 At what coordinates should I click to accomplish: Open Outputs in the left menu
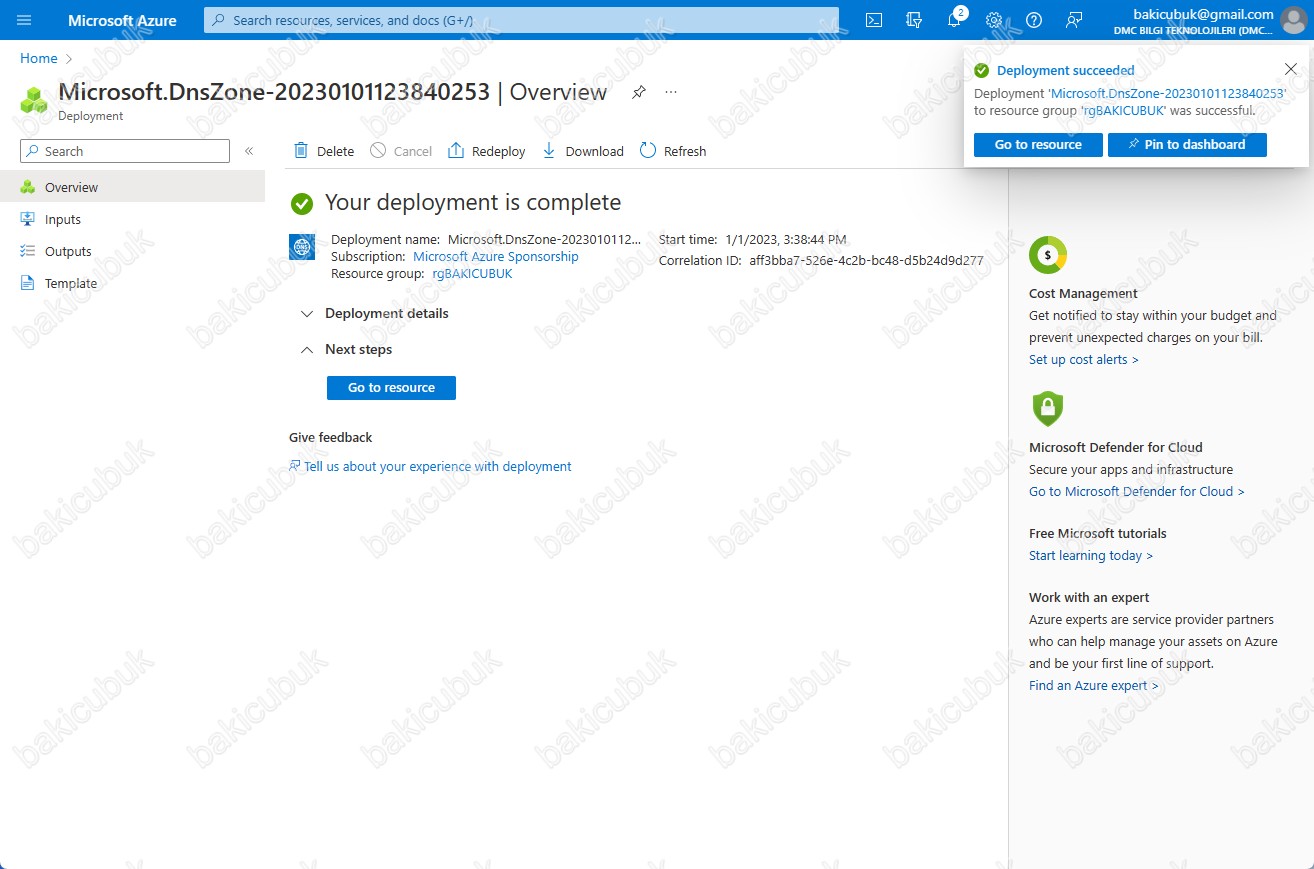pos(132,251)
